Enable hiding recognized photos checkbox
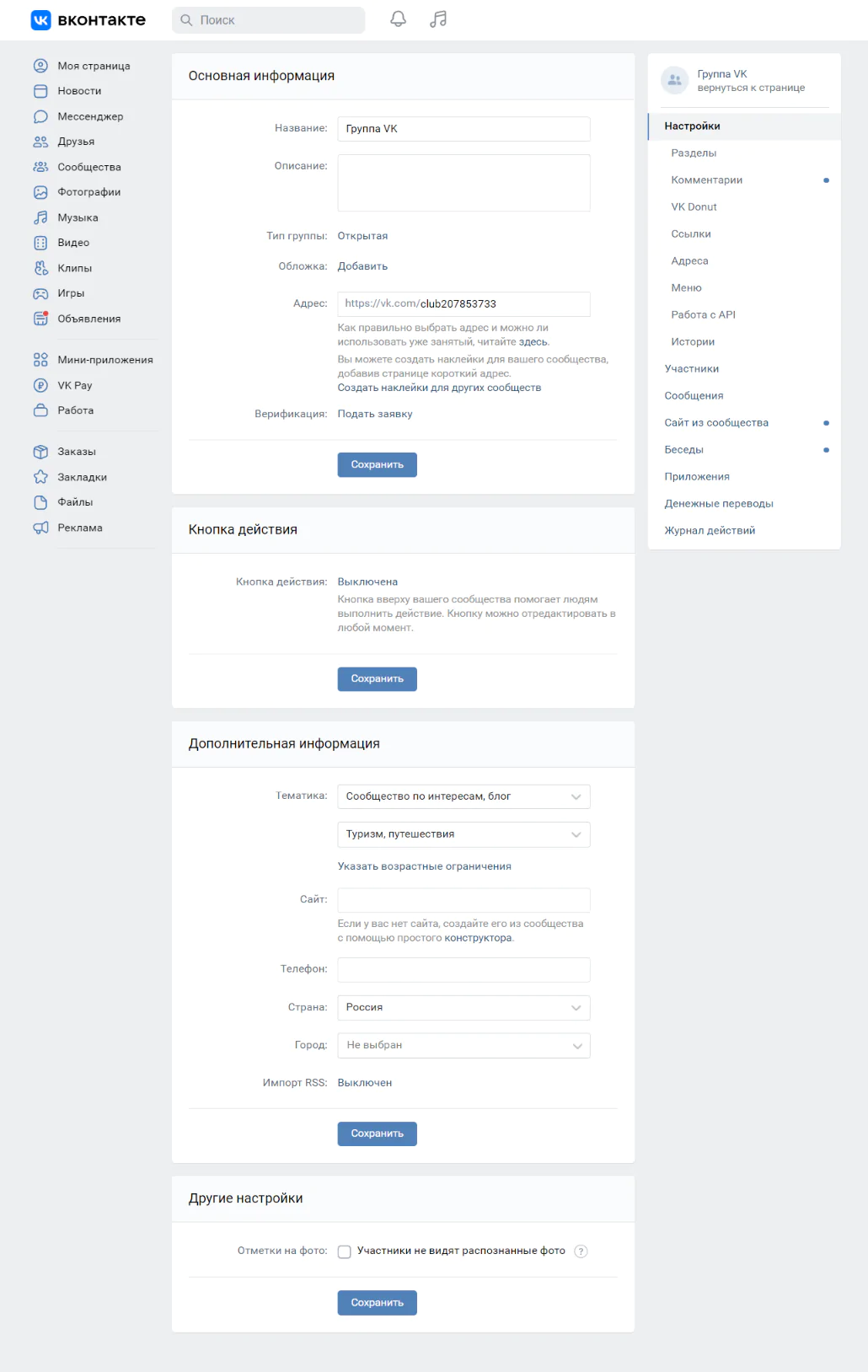Viewport: 868px width, 1372px height. 345,1251
